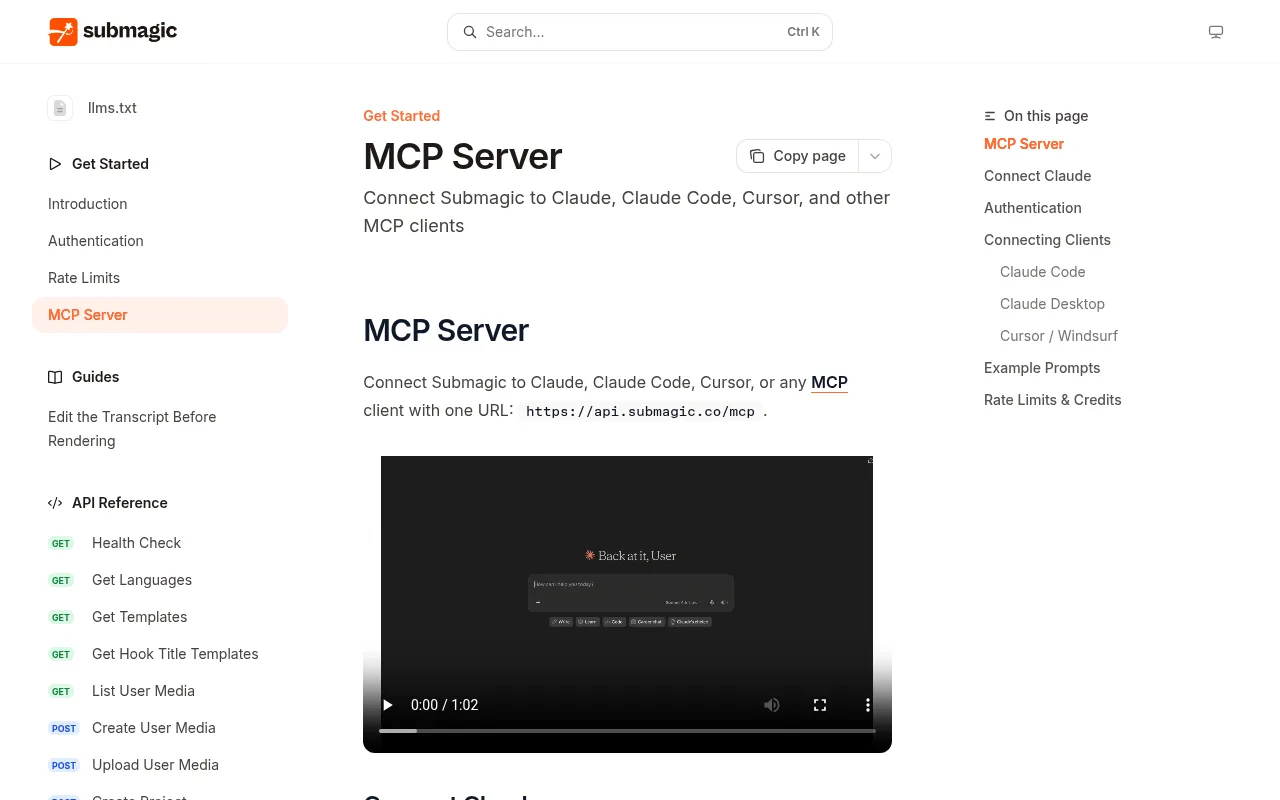The width and height of the screenshot is (1280, 800).
Task: Open Edit the Transcript Before Rendering guide
Action: [x=132, y=429]
